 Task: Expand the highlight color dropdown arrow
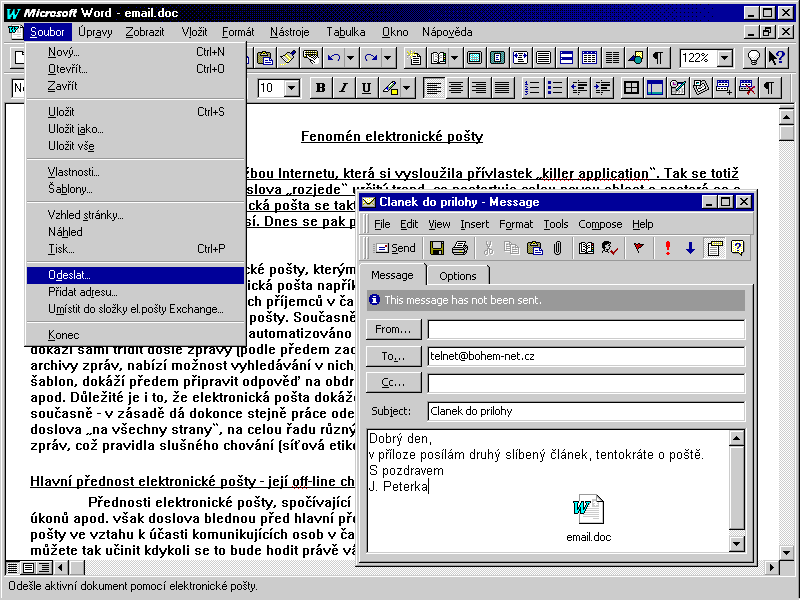coord(406,88)
